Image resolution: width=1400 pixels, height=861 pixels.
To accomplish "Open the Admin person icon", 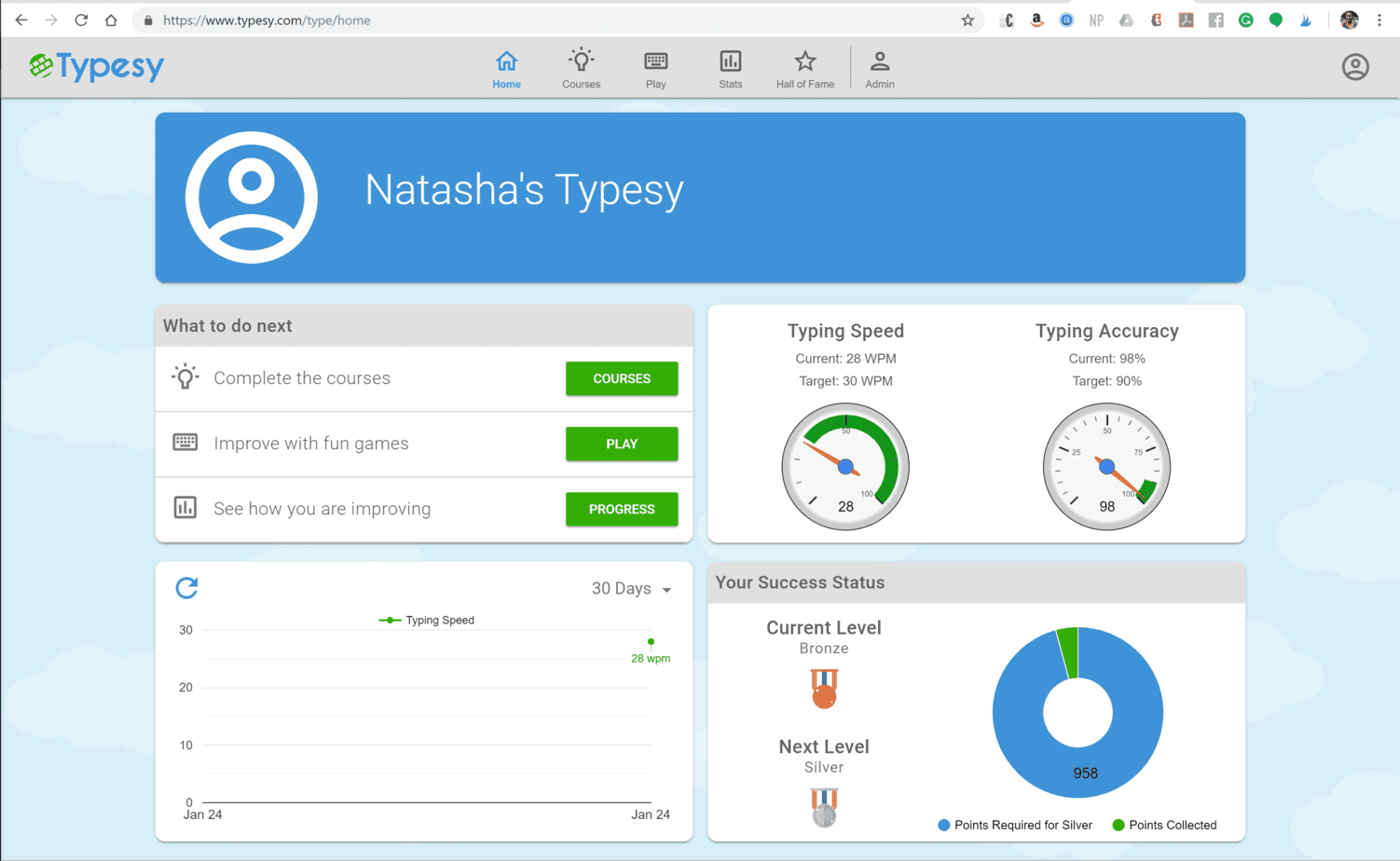I will coord(879,62).
